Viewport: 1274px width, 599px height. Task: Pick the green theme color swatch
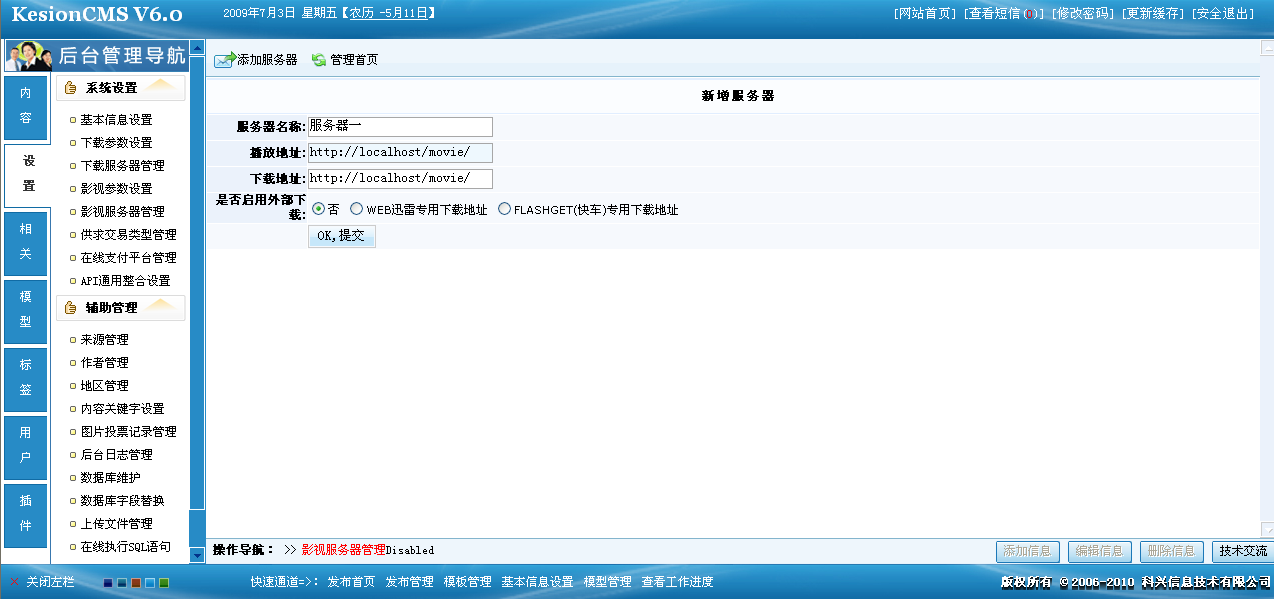coord(164,583)
